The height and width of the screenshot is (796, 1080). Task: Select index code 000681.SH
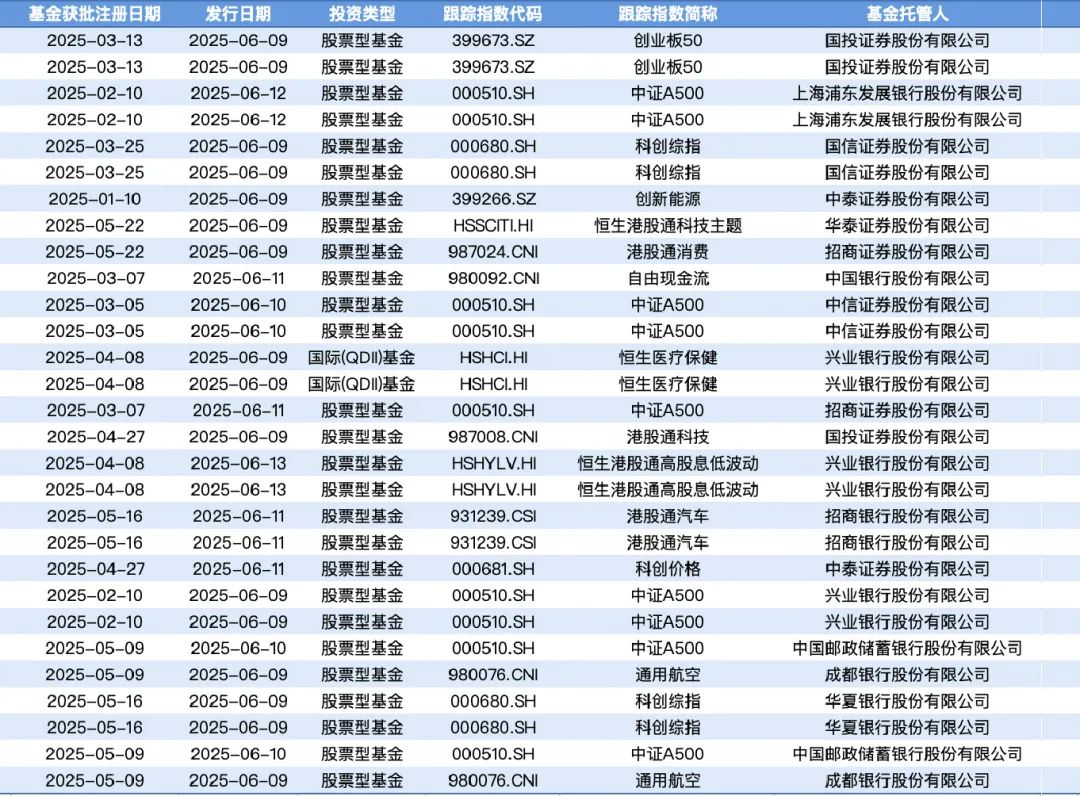coord(492,569)
